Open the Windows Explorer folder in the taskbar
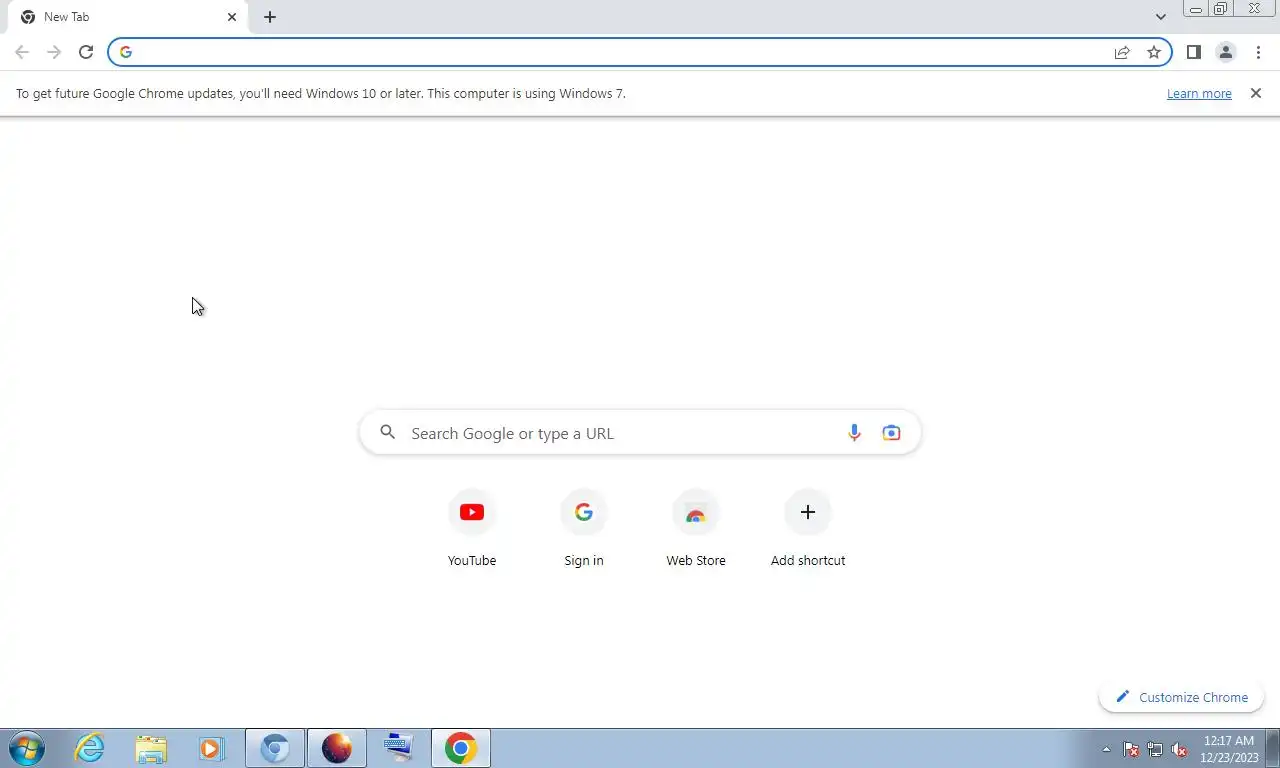 click(151, 748)
